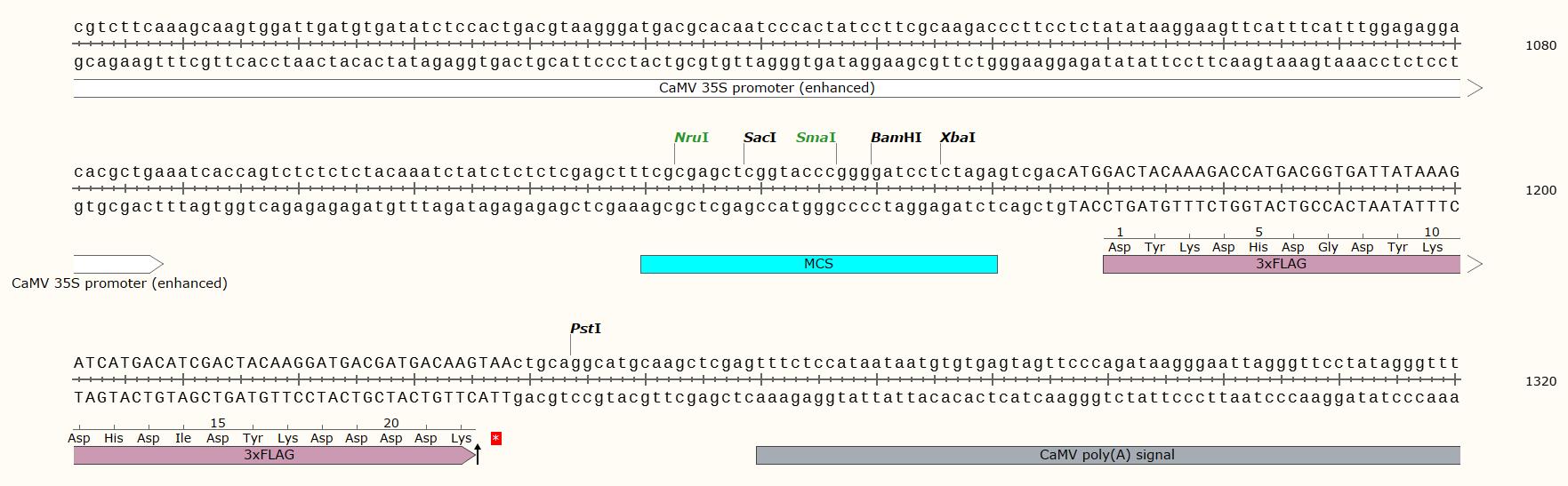The image size is (1568, 486).
Task: Select the NruI restriction site label
Action: pyautogui.click(x=691, y=138)
